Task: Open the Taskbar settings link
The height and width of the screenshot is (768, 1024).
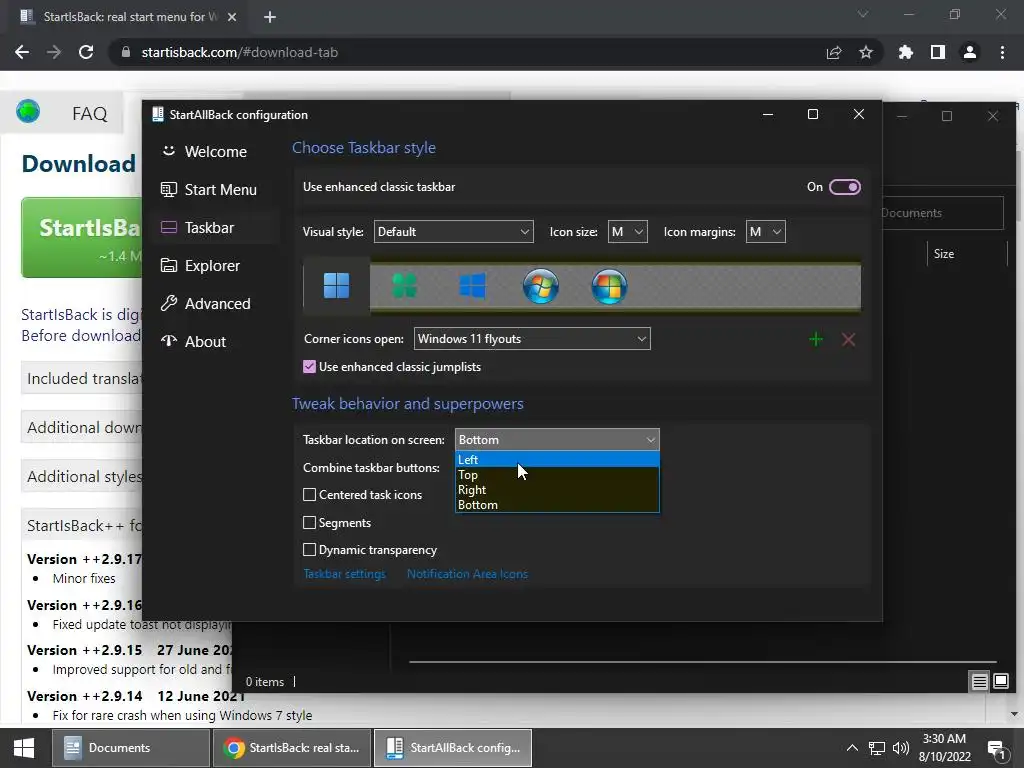Action: 344,574
